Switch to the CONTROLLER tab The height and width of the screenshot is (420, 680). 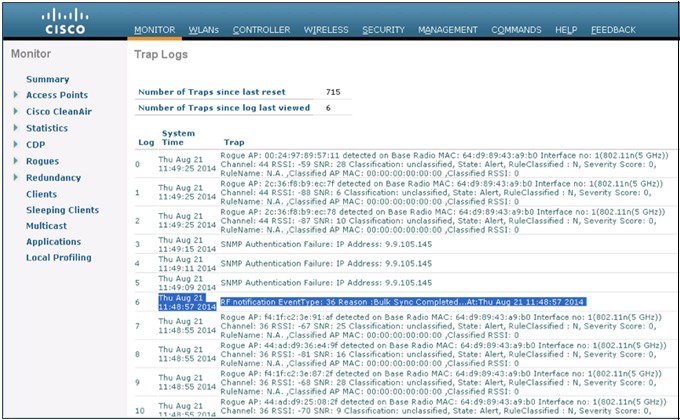click(x=261, y=30)
